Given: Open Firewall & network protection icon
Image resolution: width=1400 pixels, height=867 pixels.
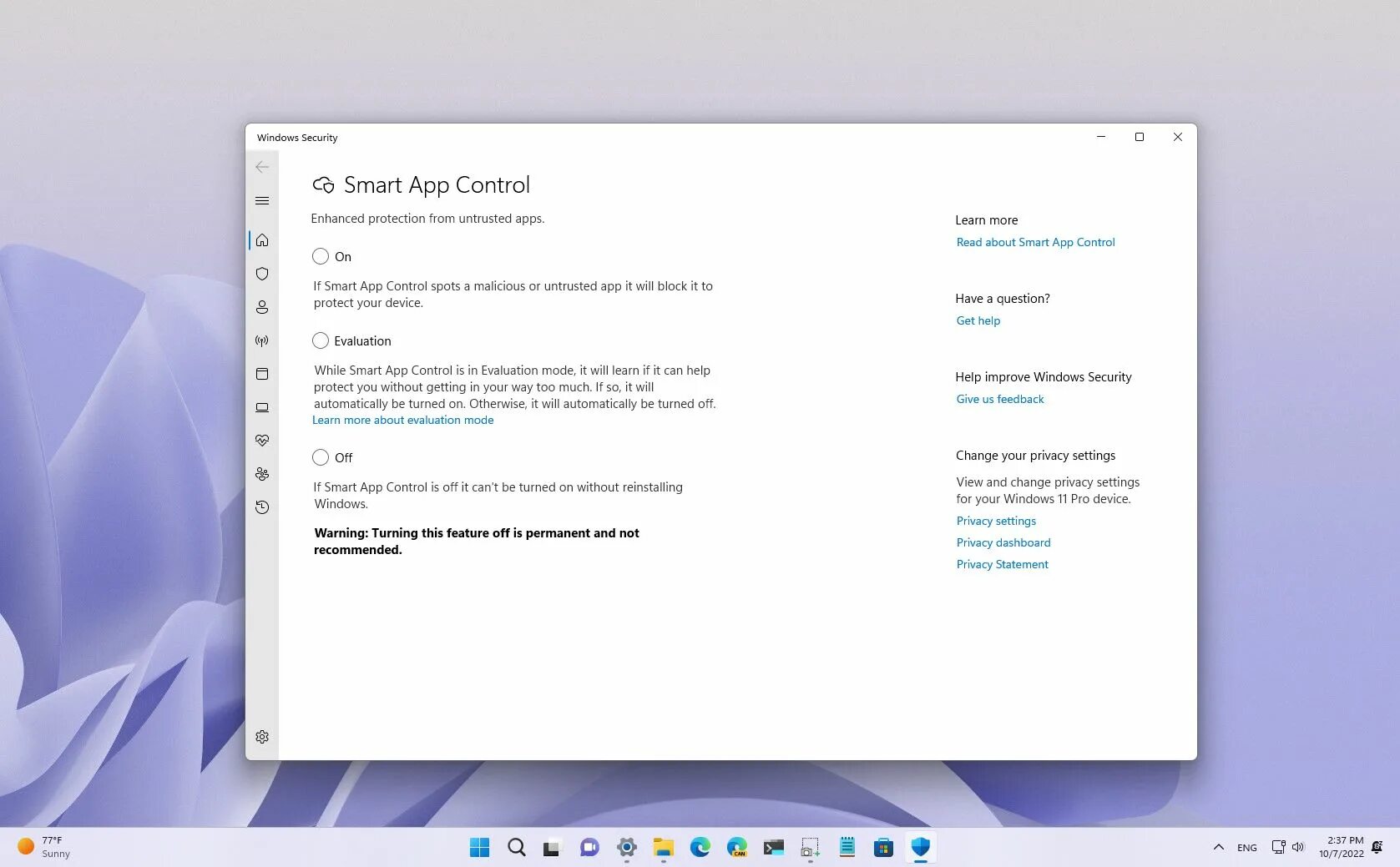Looking at the screenshot, I should click(262, 340).
